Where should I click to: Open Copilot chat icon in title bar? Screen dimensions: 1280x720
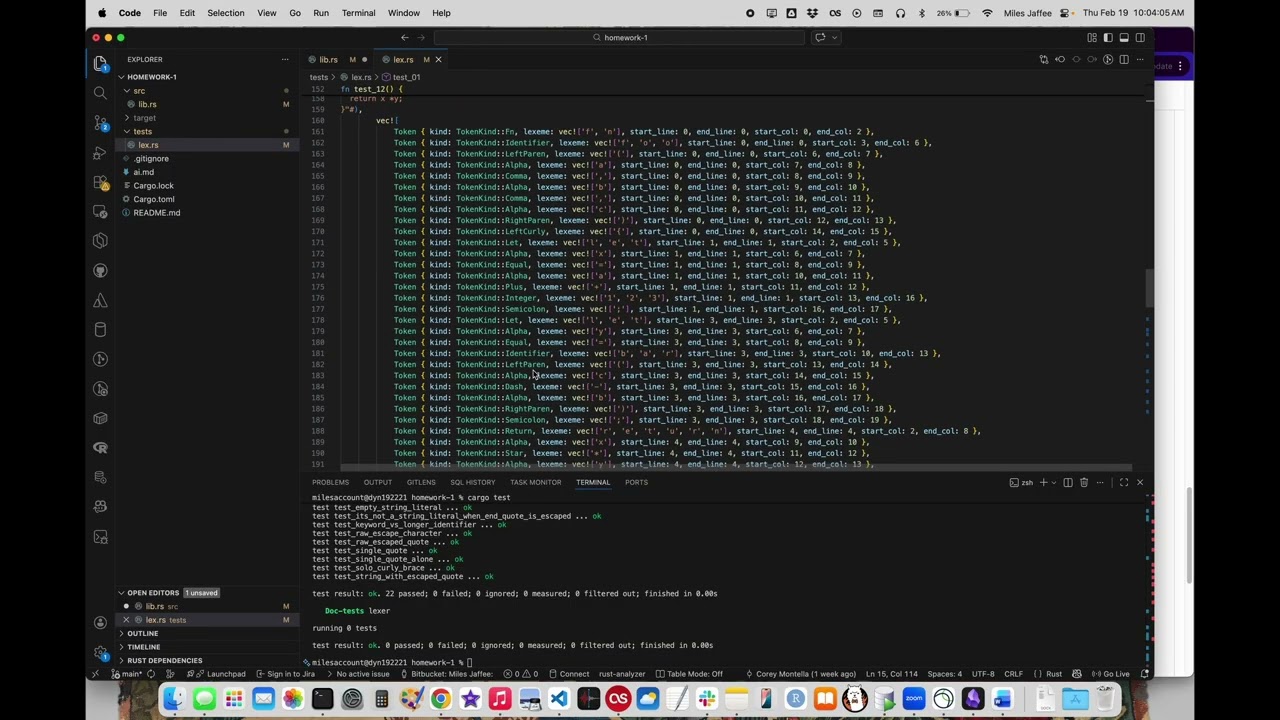pyautogui.click(x=819, y=37)
